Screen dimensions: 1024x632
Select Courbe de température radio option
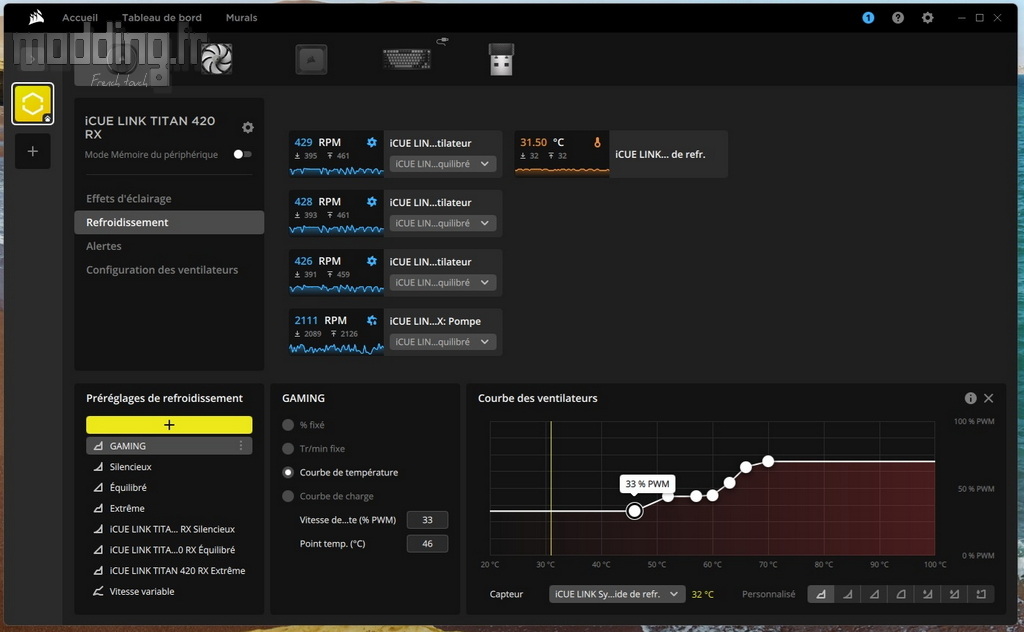pyautogui.click(x=288, y=472)
